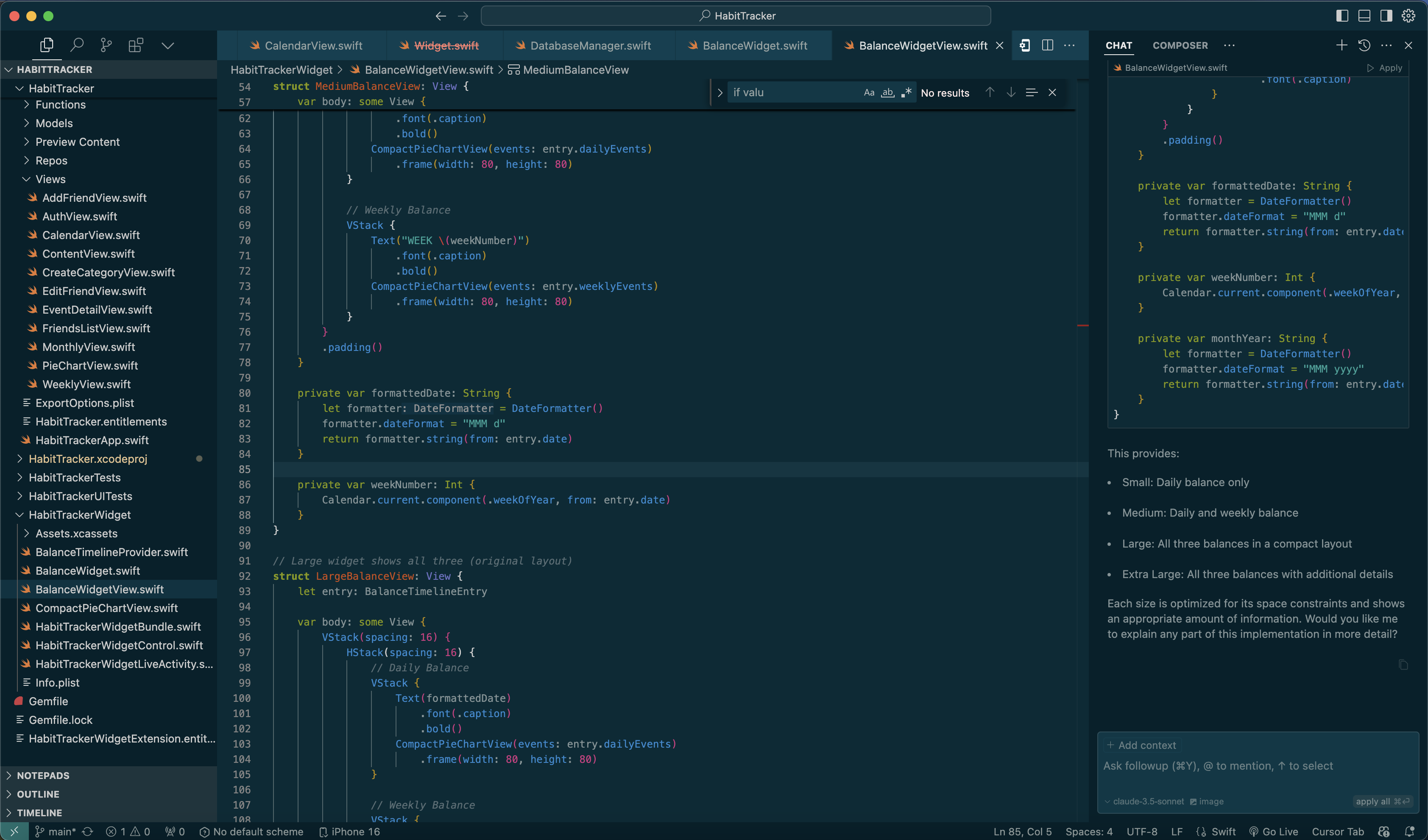Show additional sidebar views chevron
The image size is (1428, 840).
coord(168,45)
